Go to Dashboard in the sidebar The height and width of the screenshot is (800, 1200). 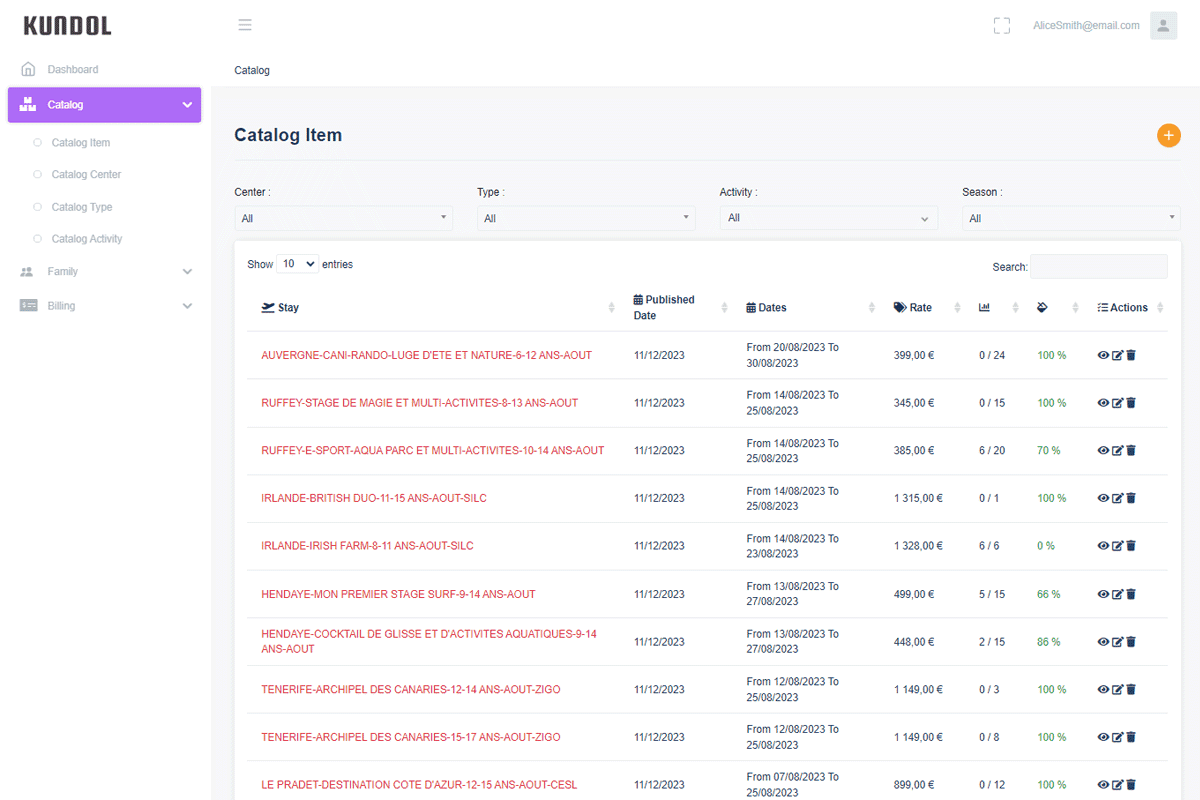point(73,70)
